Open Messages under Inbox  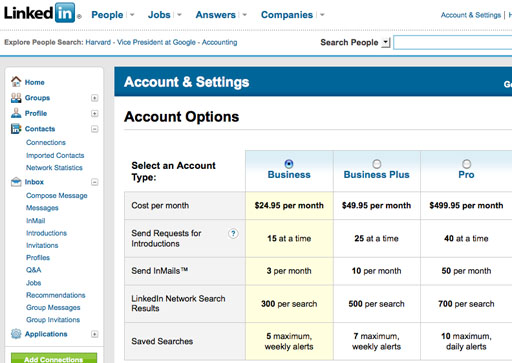tap(42, 208)
